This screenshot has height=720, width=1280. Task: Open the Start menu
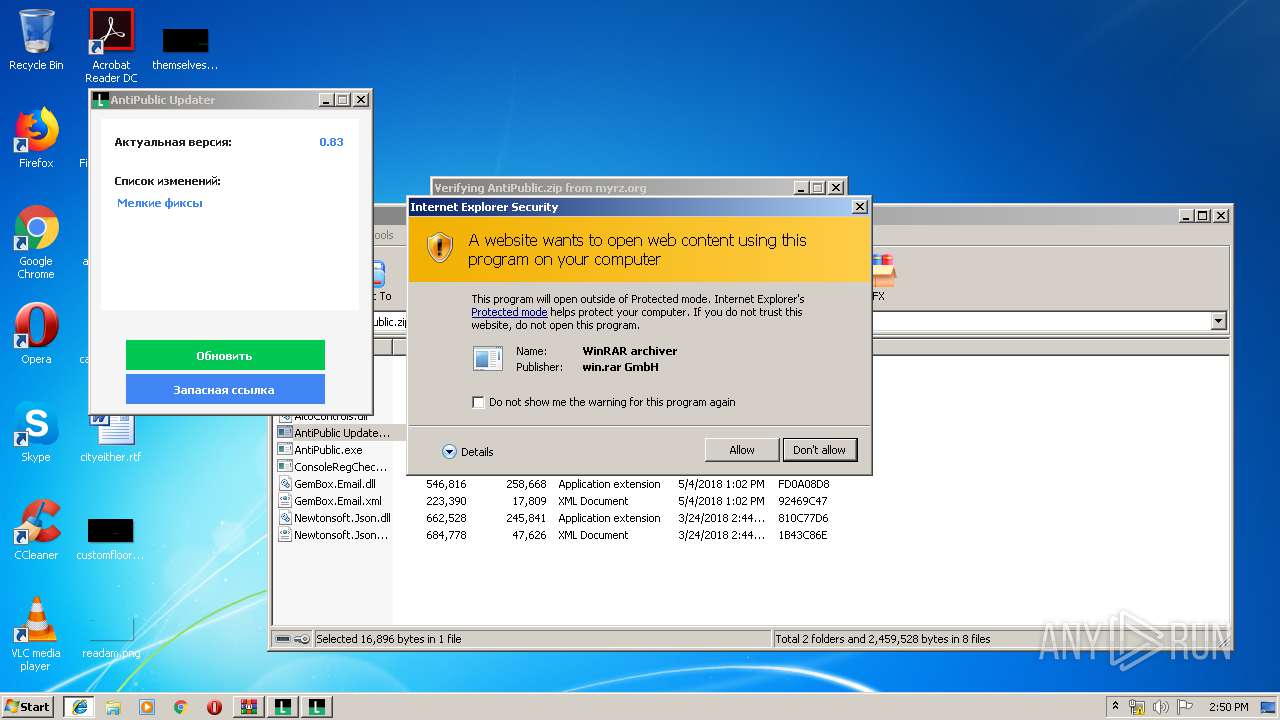coord(28,706)
